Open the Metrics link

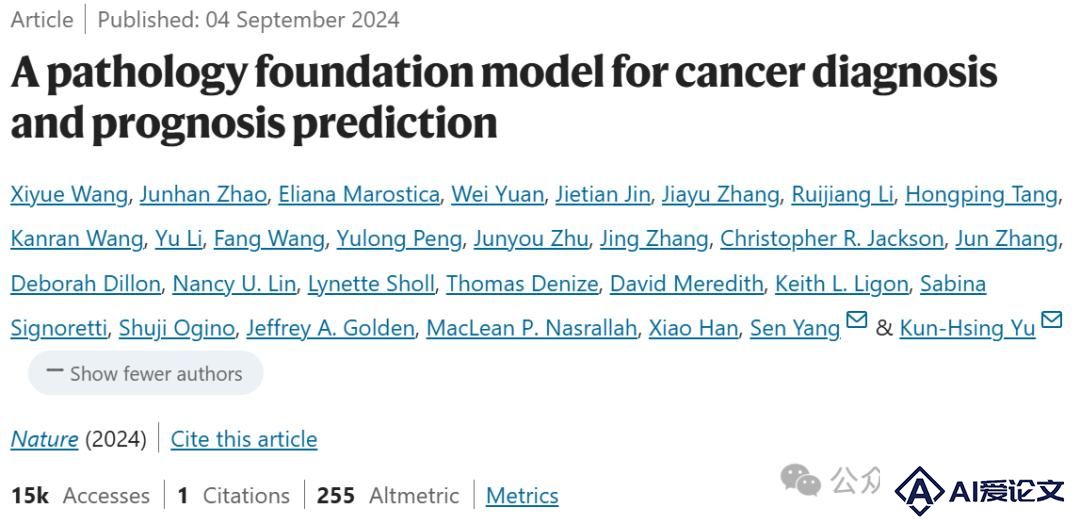[x=522, y=496]
